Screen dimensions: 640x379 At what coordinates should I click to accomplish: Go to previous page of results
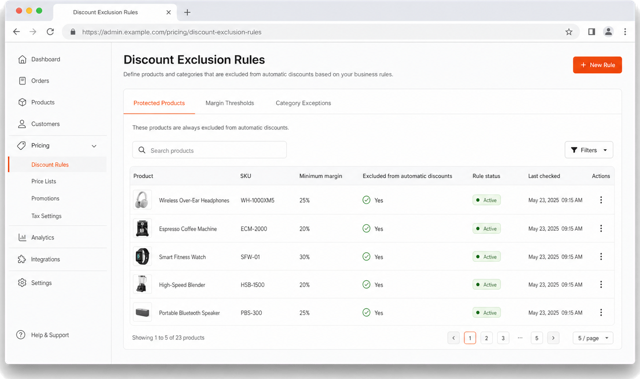tap(453, 338)
